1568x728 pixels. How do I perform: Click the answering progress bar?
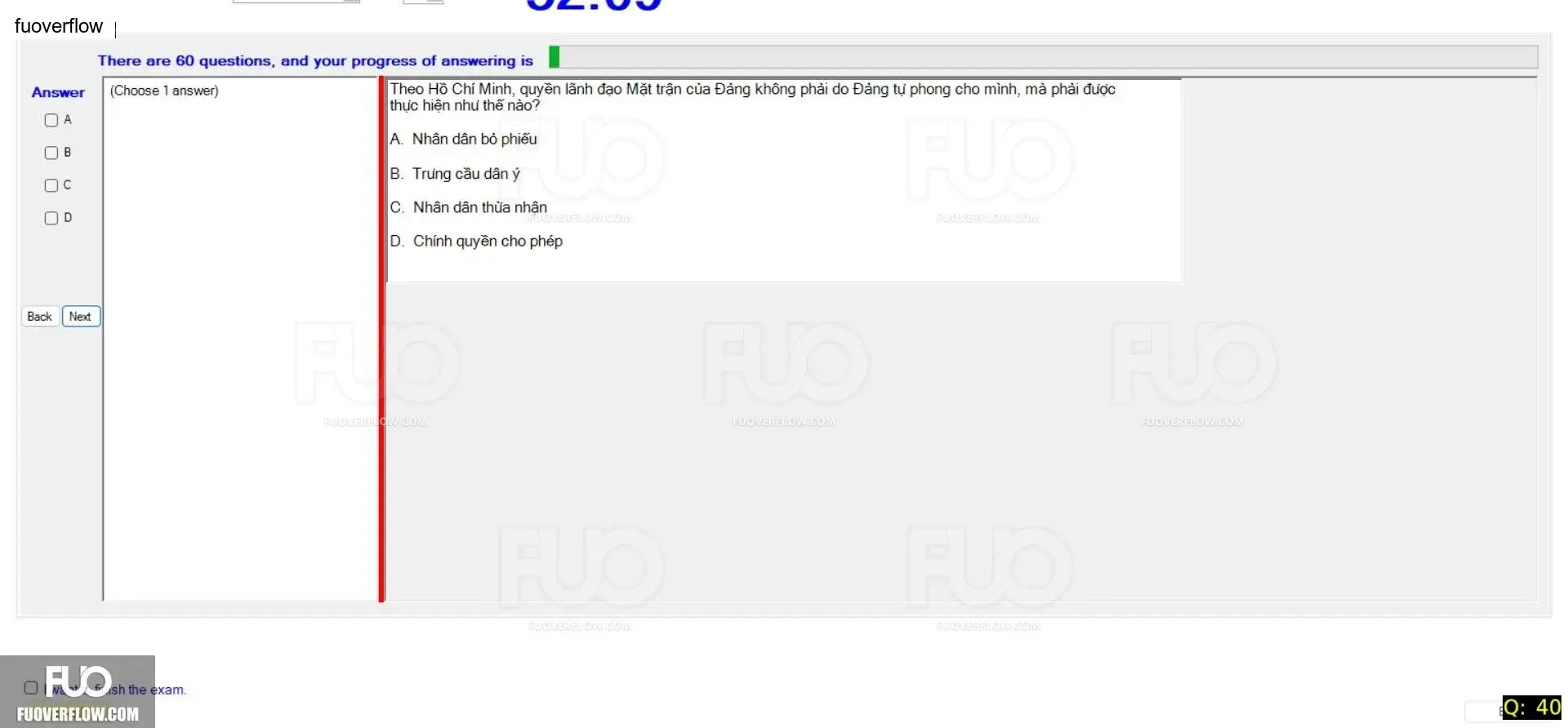point(1043,57)
